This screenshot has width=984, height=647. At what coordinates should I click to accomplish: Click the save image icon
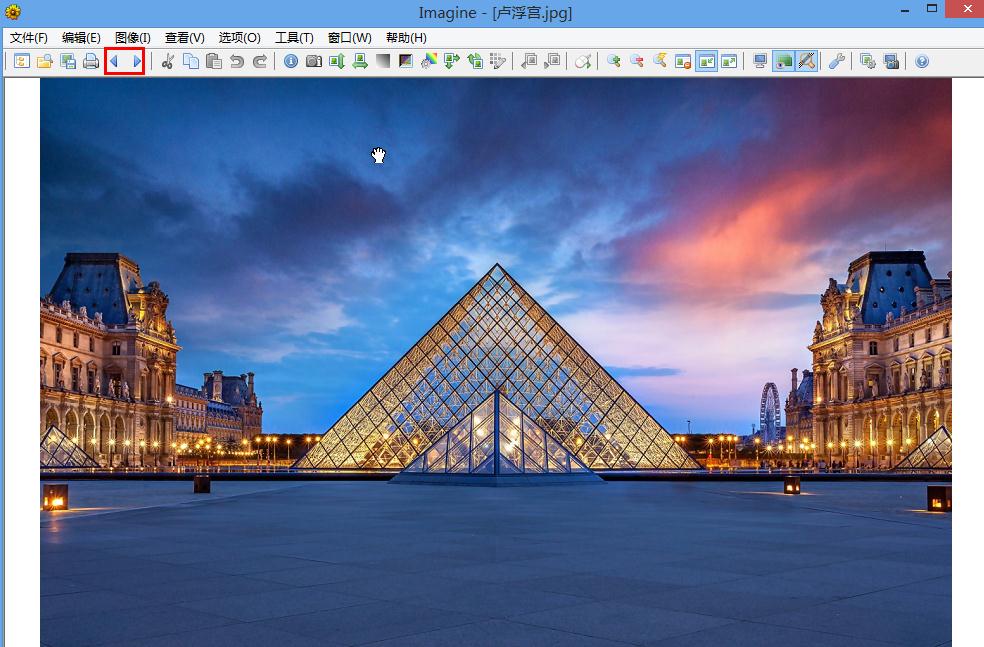(x=68, y=61)
